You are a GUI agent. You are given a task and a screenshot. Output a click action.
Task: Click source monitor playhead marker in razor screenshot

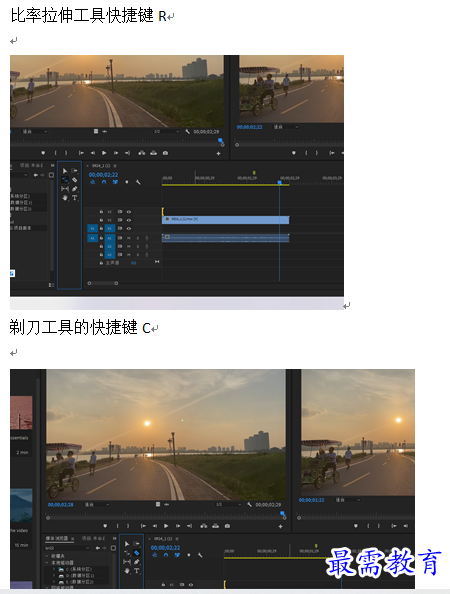tap(283, 514)
